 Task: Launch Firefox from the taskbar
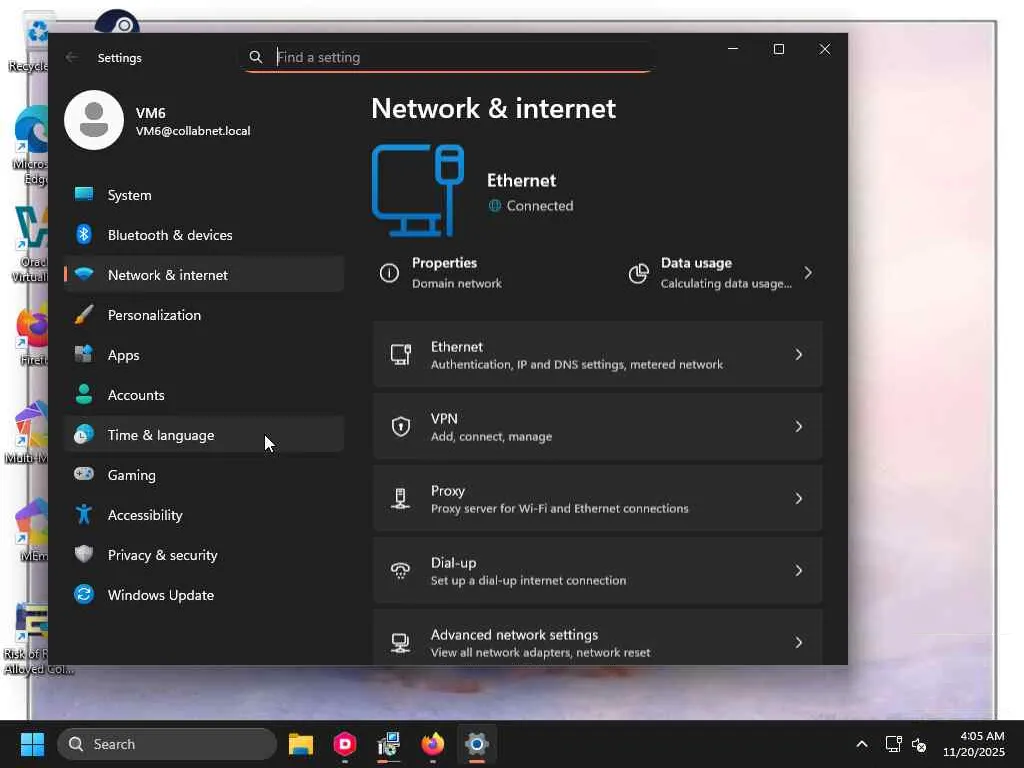pyautogui.click(x=432, y=744)
